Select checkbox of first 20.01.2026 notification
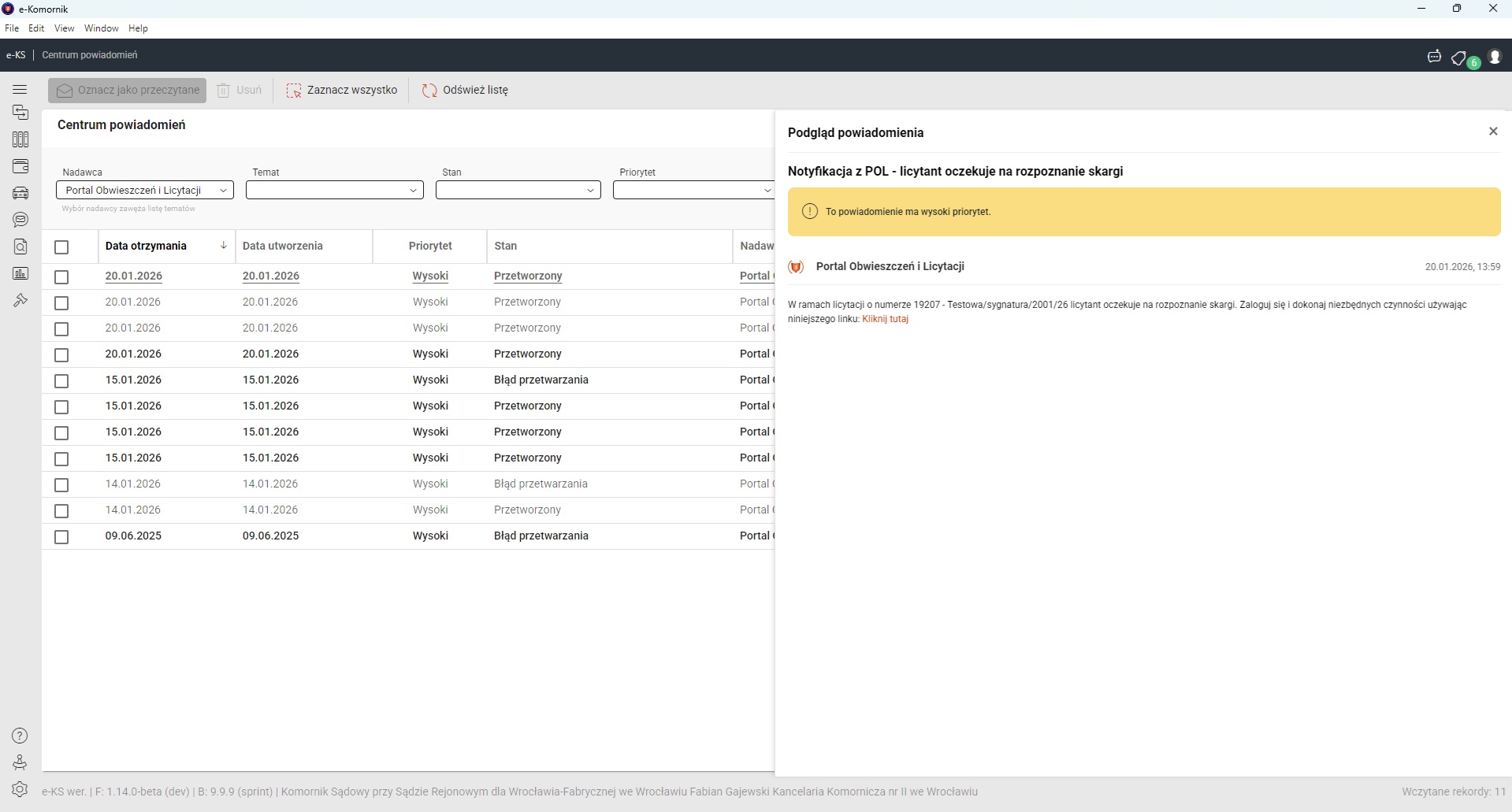This screenshot has width=1512, height=812. [x=61, y=277]
